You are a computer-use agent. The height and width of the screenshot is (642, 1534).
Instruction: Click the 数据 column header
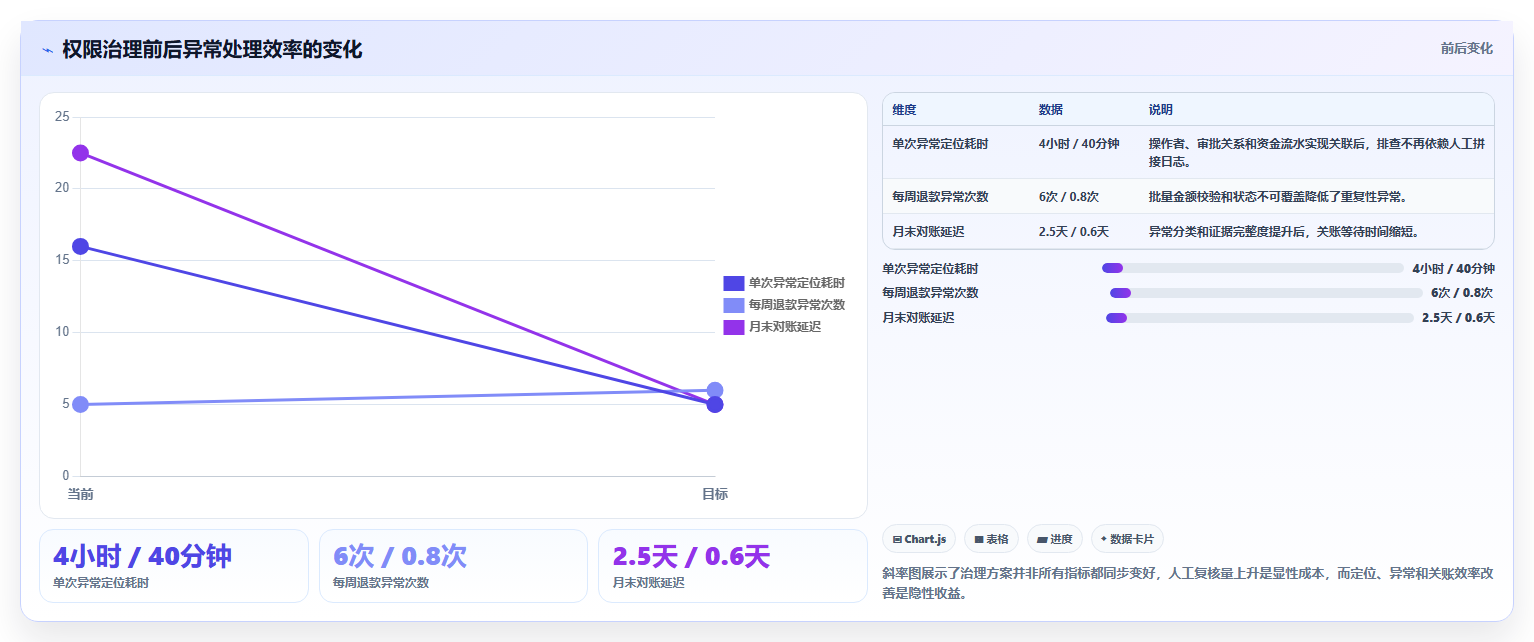click(x=1051, y=110)
